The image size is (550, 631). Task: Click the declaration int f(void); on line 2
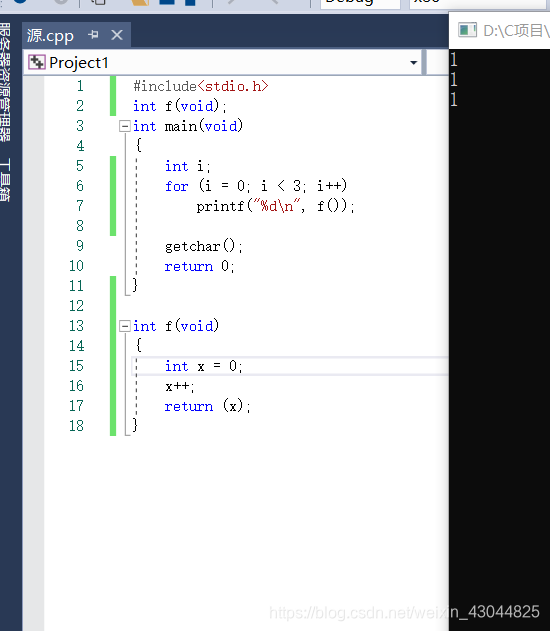pos(180,106)
